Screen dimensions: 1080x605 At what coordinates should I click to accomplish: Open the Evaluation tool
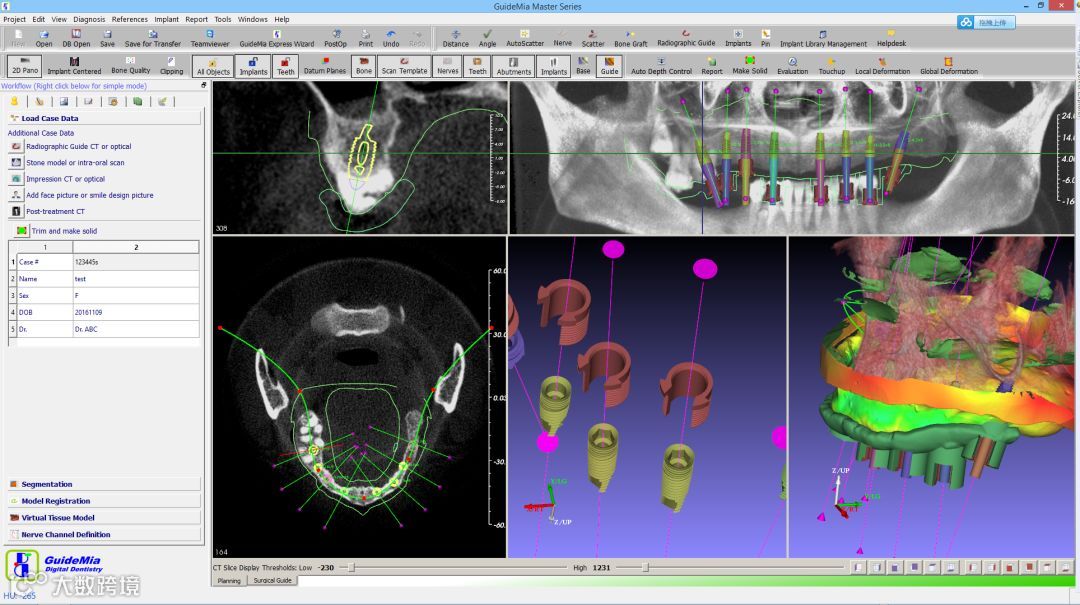coord(792,66)
